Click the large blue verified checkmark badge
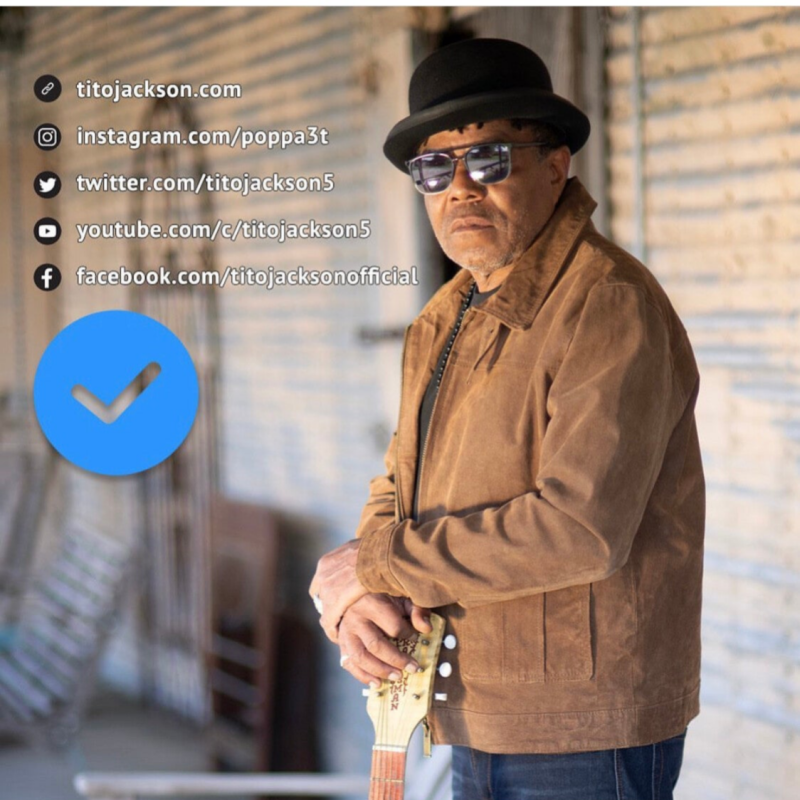This screenshot has width=800, height=800. (x=116, y=393)
